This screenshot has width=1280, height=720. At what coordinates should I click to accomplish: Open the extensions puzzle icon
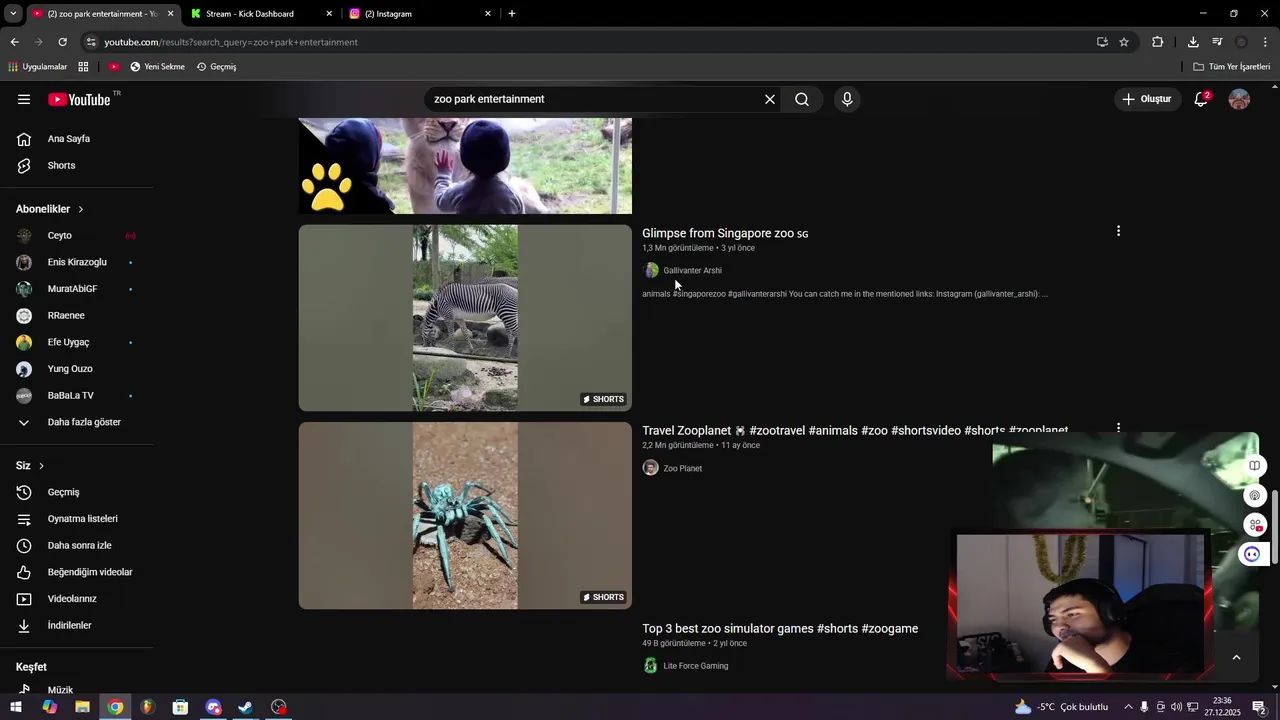[x=1158, y=42]
